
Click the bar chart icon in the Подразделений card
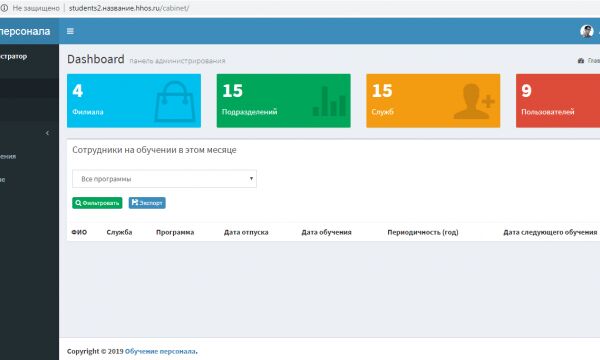point(329,101)
